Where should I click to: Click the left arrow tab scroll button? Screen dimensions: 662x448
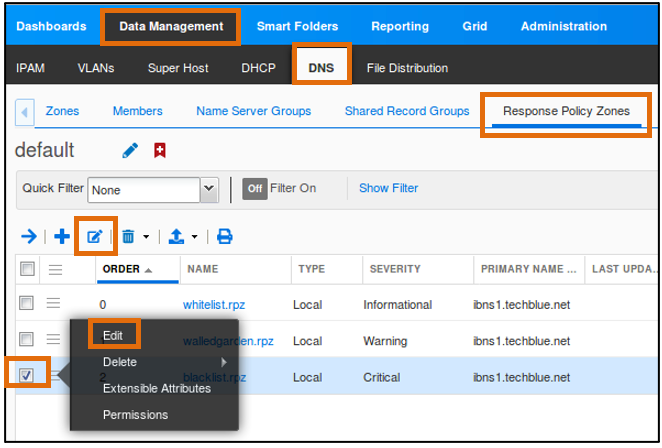click(x=24, y=112)
